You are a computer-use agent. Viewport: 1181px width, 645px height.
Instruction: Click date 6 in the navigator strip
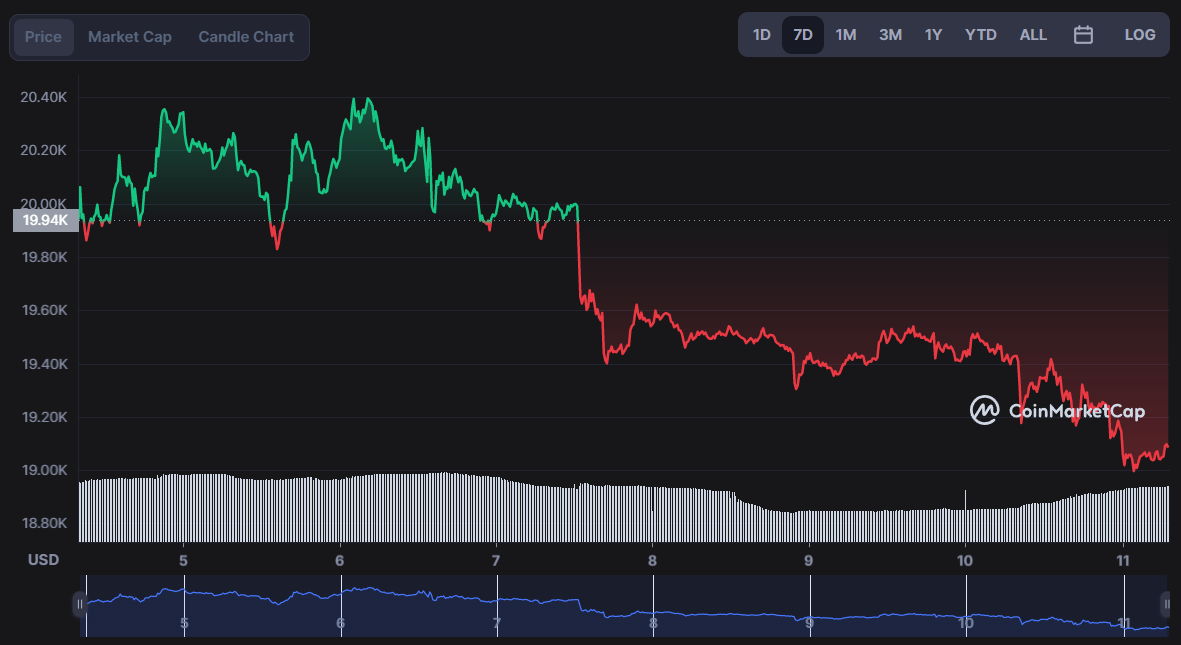coord(340,623)
